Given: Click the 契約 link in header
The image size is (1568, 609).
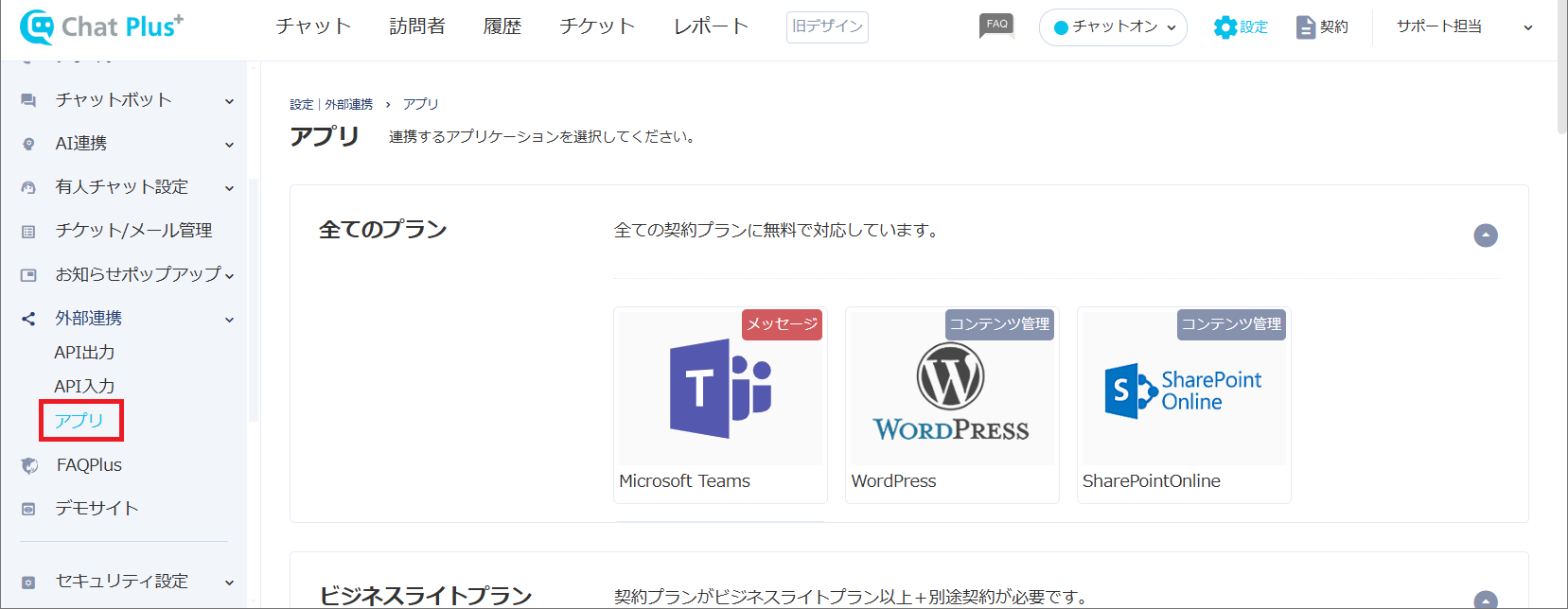Looking at the screenshot, I should coord(1334,27).
